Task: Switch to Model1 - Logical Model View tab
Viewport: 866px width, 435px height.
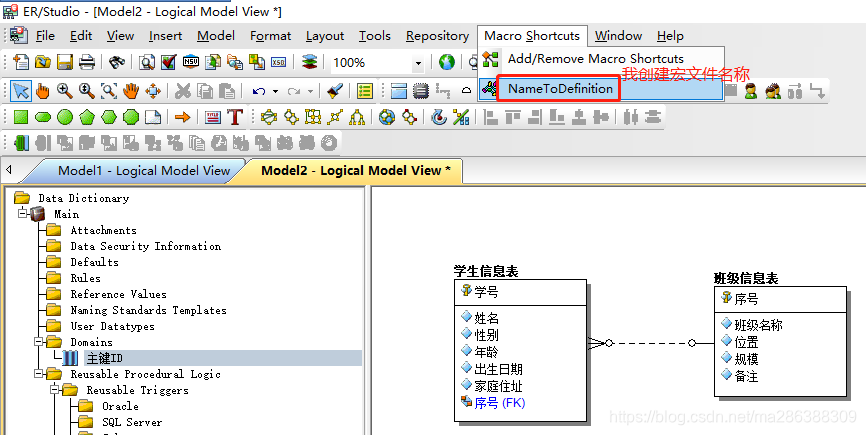Action: [x=144, y=171]
